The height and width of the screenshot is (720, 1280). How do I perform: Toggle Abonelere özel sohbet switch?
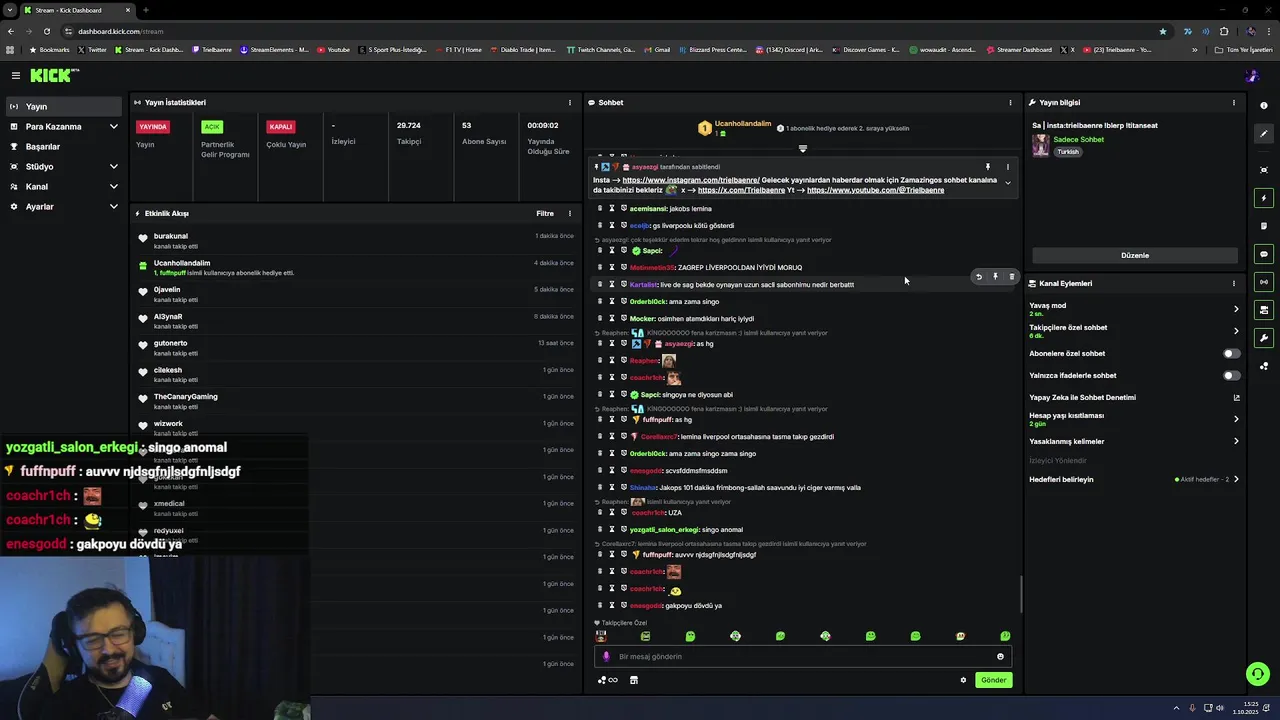(x=1232, y=353)
